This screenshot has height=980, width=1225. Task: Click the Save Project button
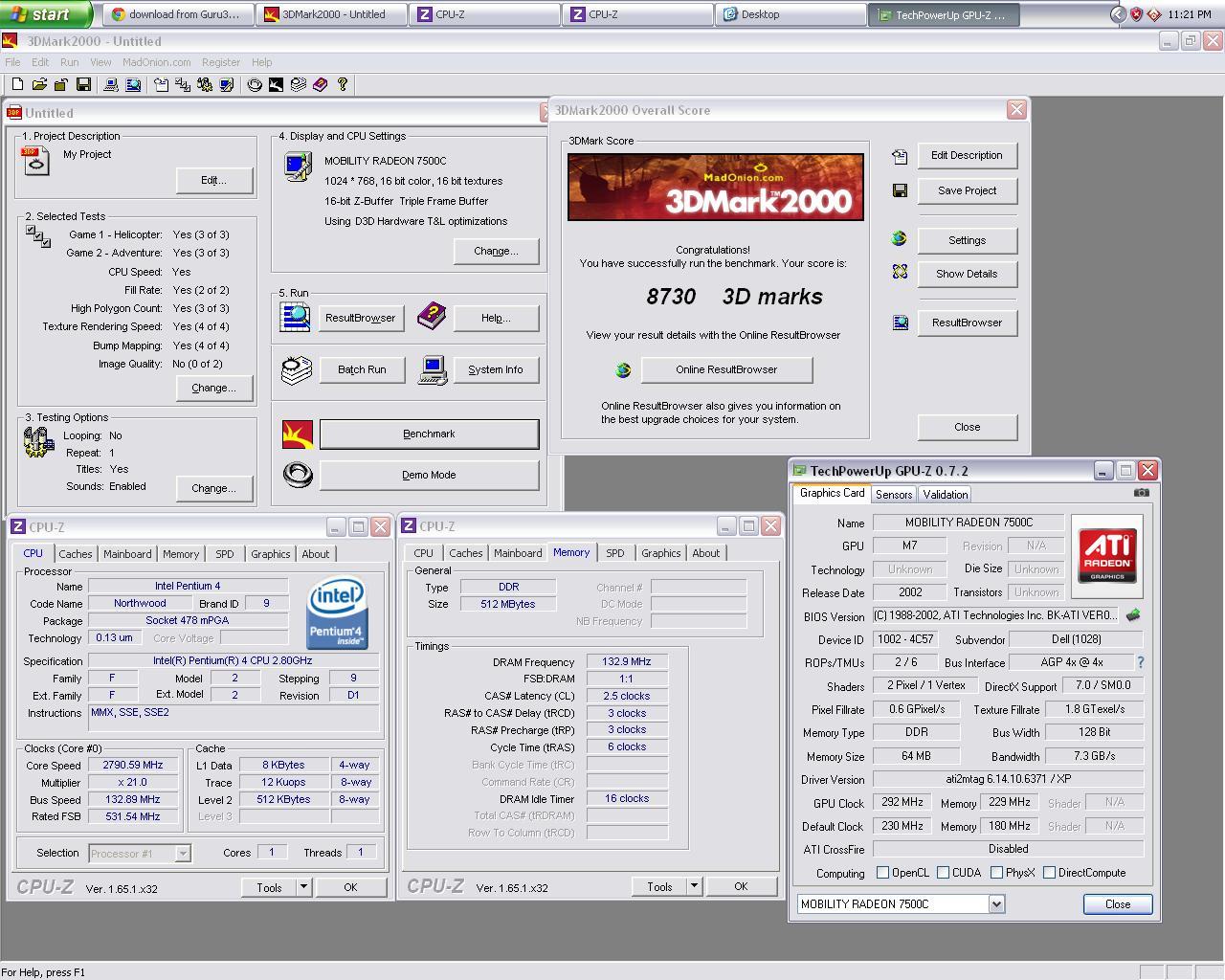(967, 190)
